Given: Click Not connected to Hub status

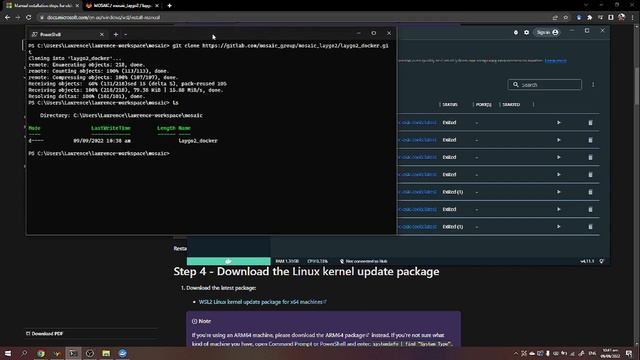Looking at the screenshot, I should tap(363, 261).
